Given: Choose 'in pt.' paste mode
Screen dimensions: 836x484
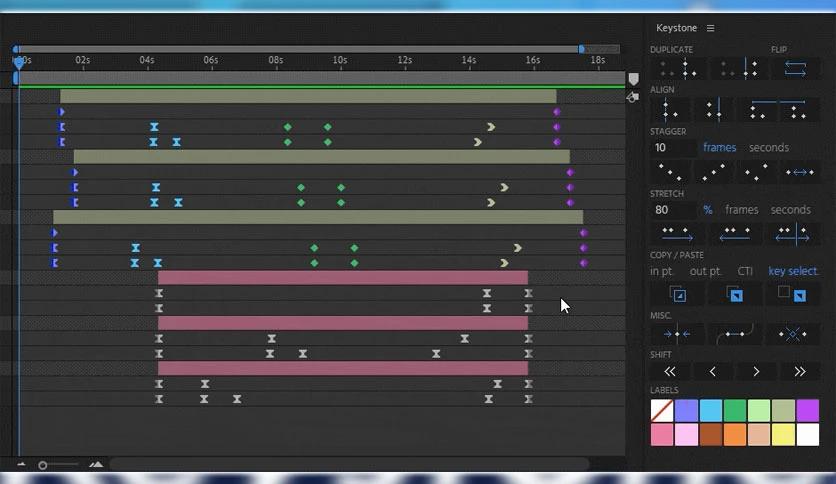Looking at the screenshot, I should [662, 271].
